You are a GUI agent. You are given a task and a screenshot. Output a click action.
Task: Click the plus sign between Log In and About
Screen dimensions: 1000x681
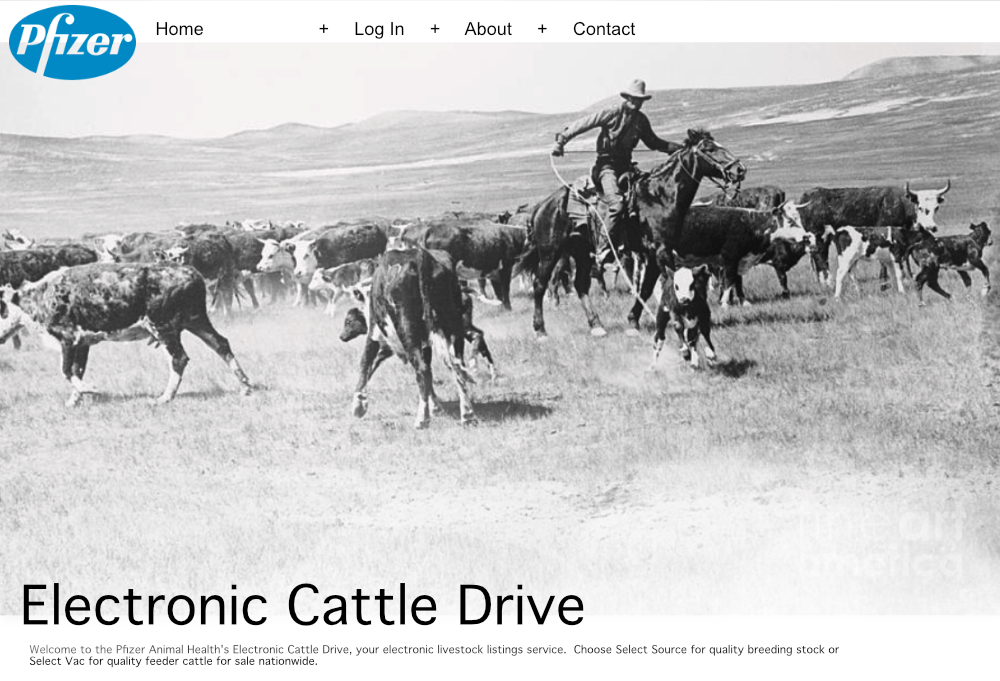click(x=435, y=29)
